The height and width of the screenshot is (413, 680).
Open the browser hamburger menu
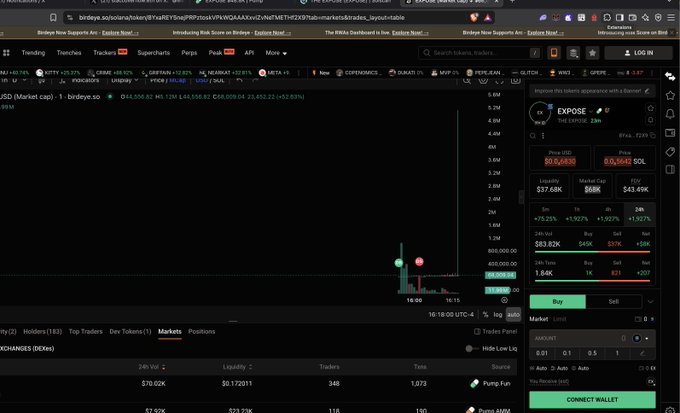pyautogui.click(x=671, y=17)
